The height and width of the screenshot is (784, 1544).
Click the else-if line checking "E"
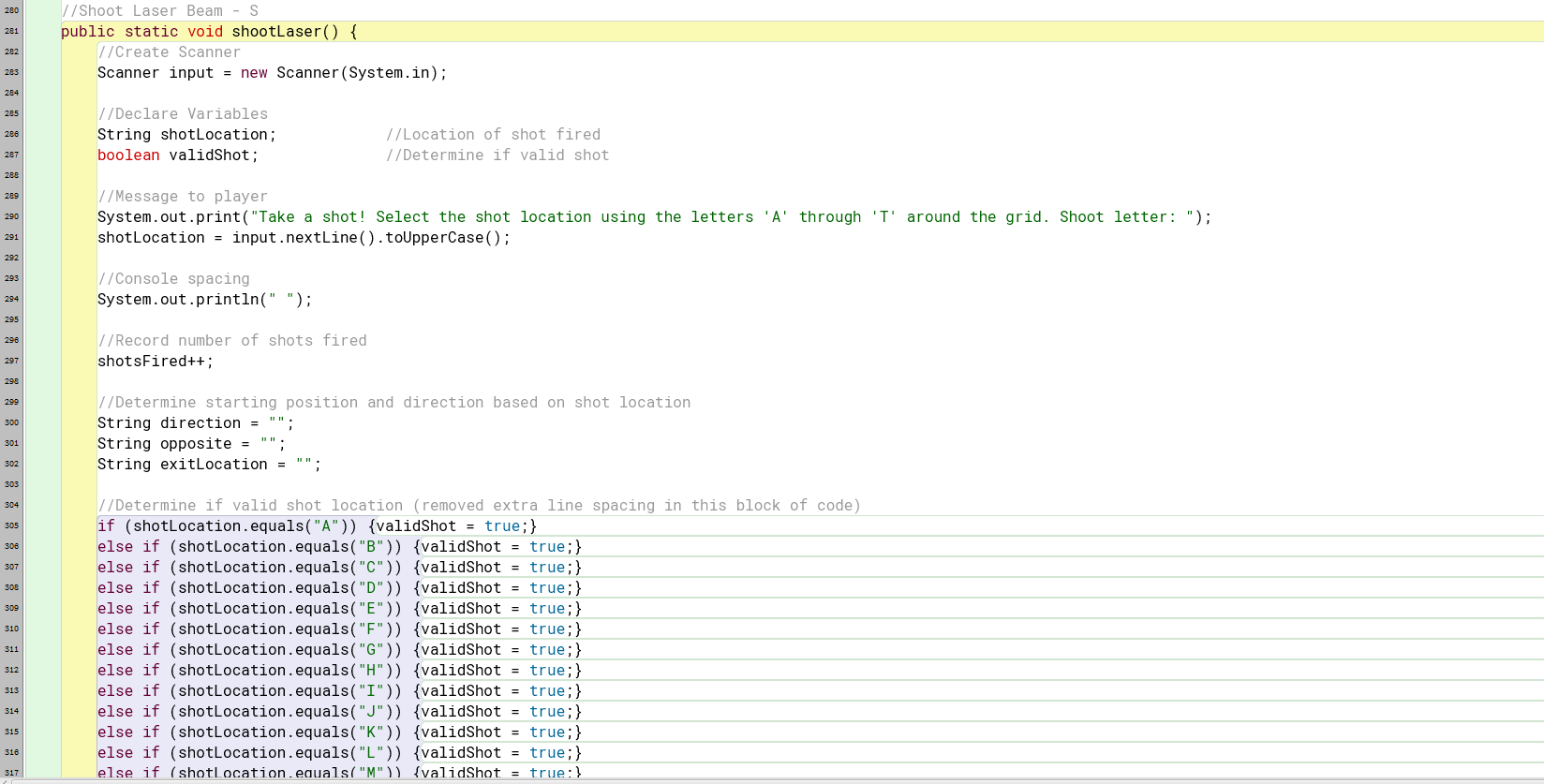[x=340, y=609]
